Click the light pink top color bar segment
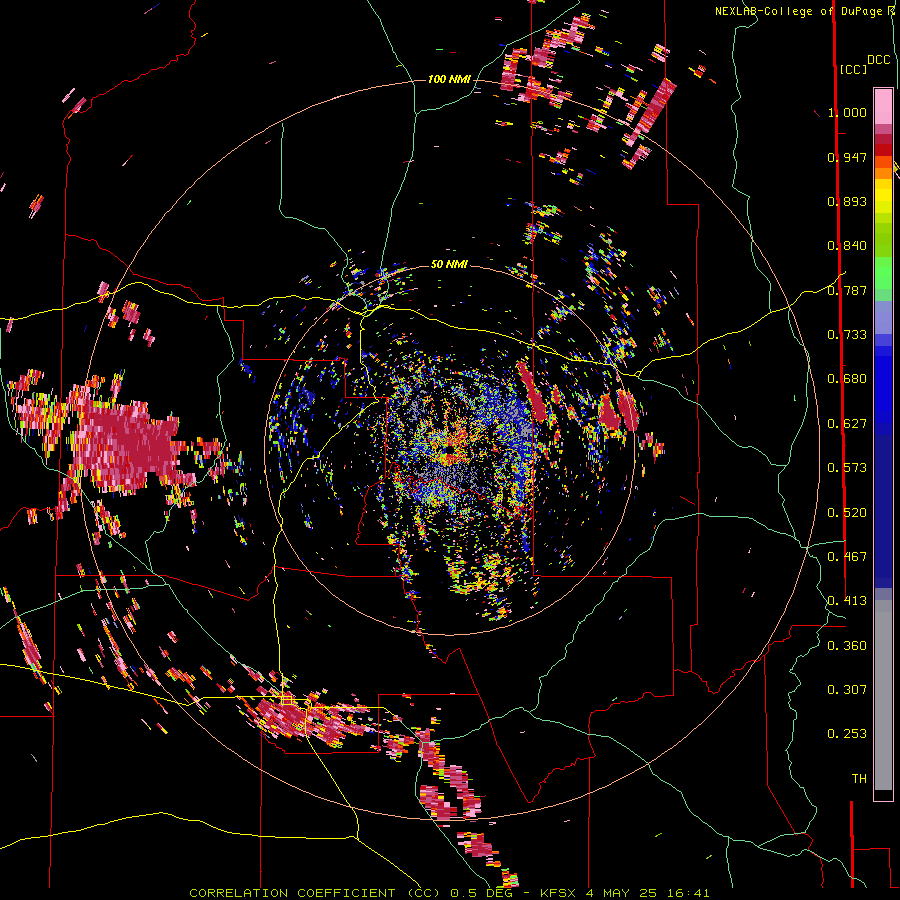Viewport: 900px width, 900px height. tap(883, 107)
